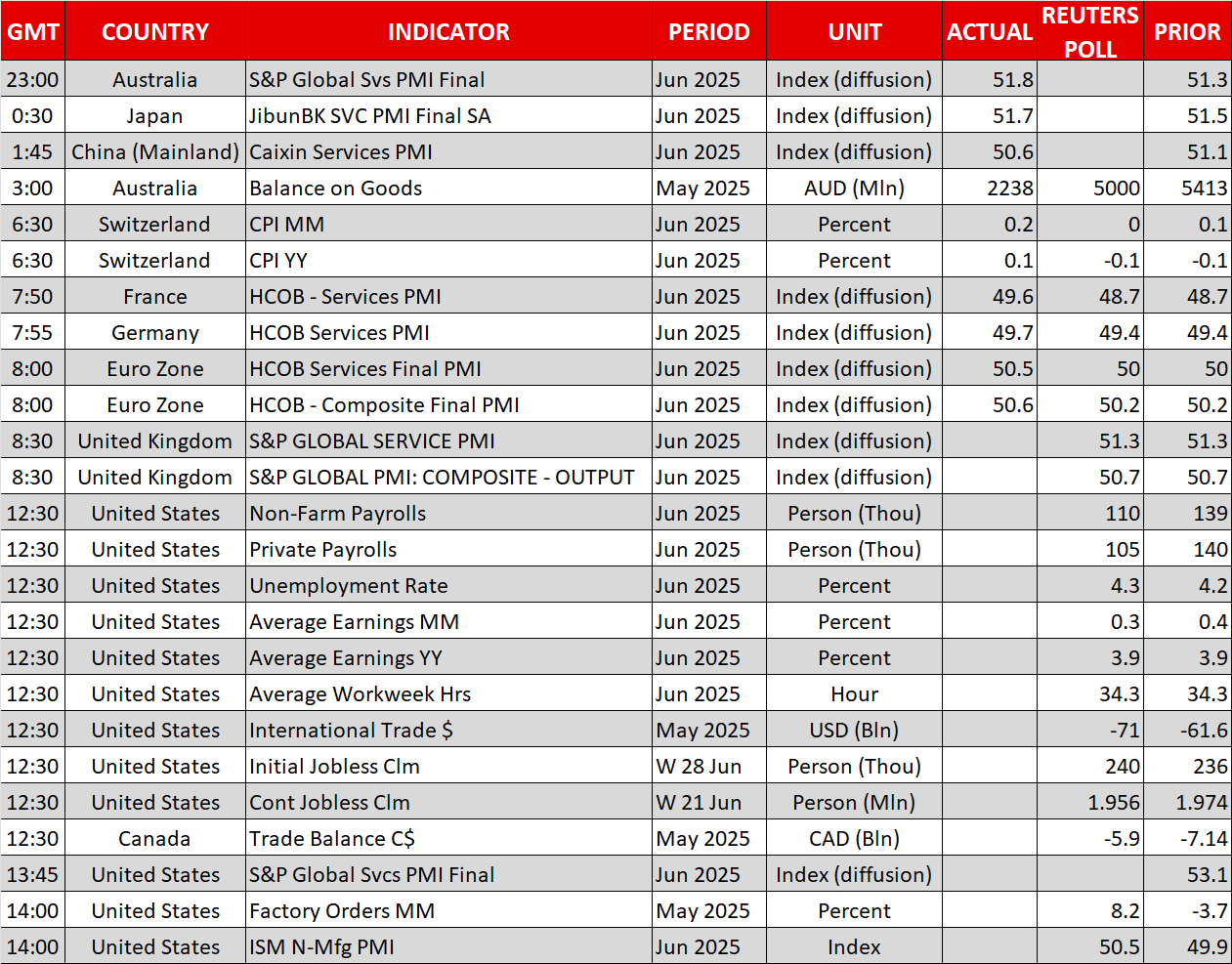Select the AUD (Mln) unit cell
The image size is (1232, 964).
[854, 189]
